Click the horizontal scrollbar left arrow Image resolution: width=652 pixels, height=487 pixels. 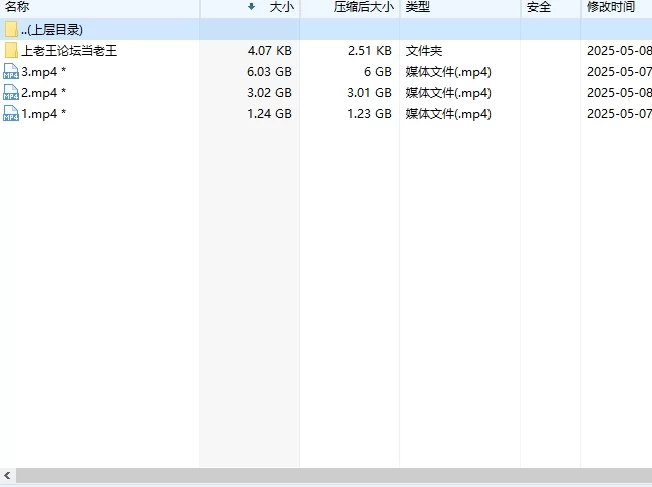pyautogui.click(x=7, y=475)
